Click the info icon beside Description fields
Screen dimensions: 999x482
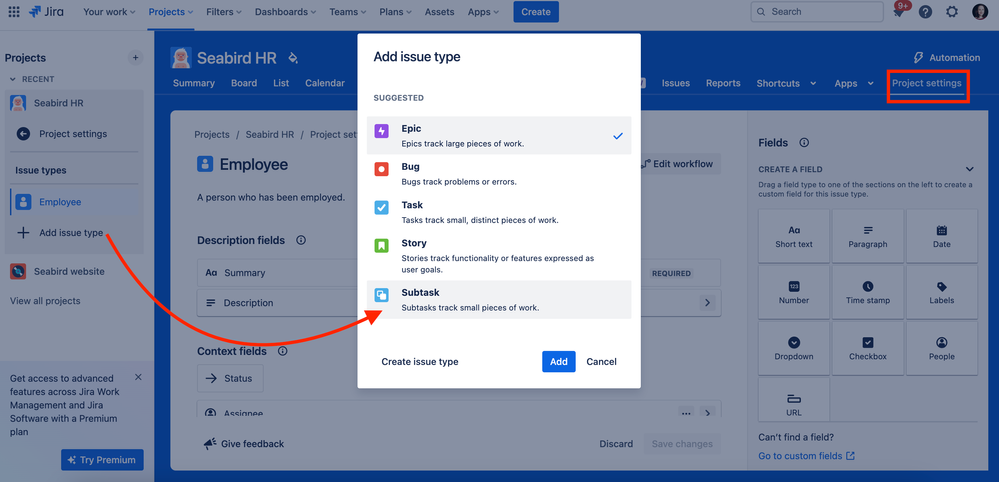[301, 240]
